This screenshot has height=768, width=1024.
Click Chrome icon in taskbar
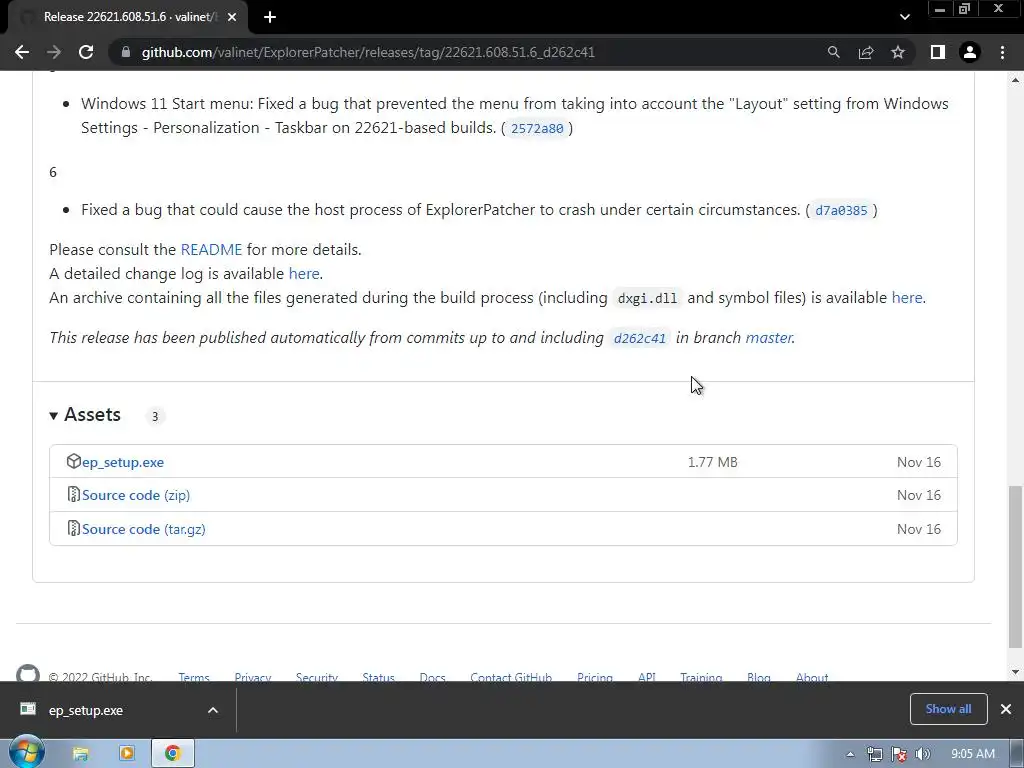[172, 754]
